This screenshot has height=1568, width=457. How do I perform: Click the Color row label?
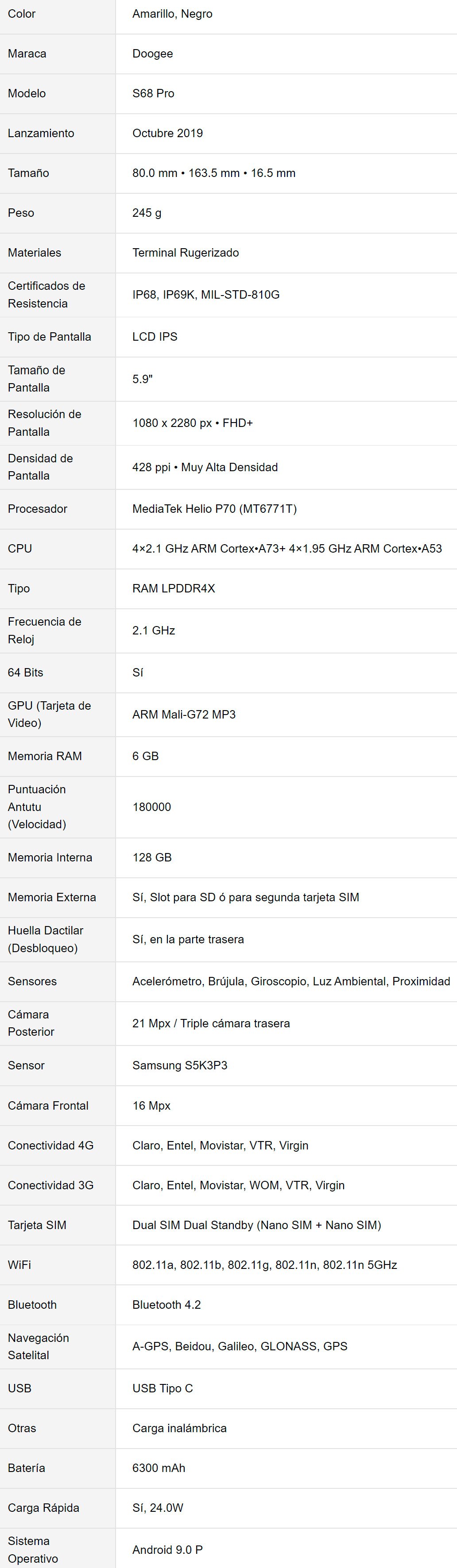[x=21, y=14]
